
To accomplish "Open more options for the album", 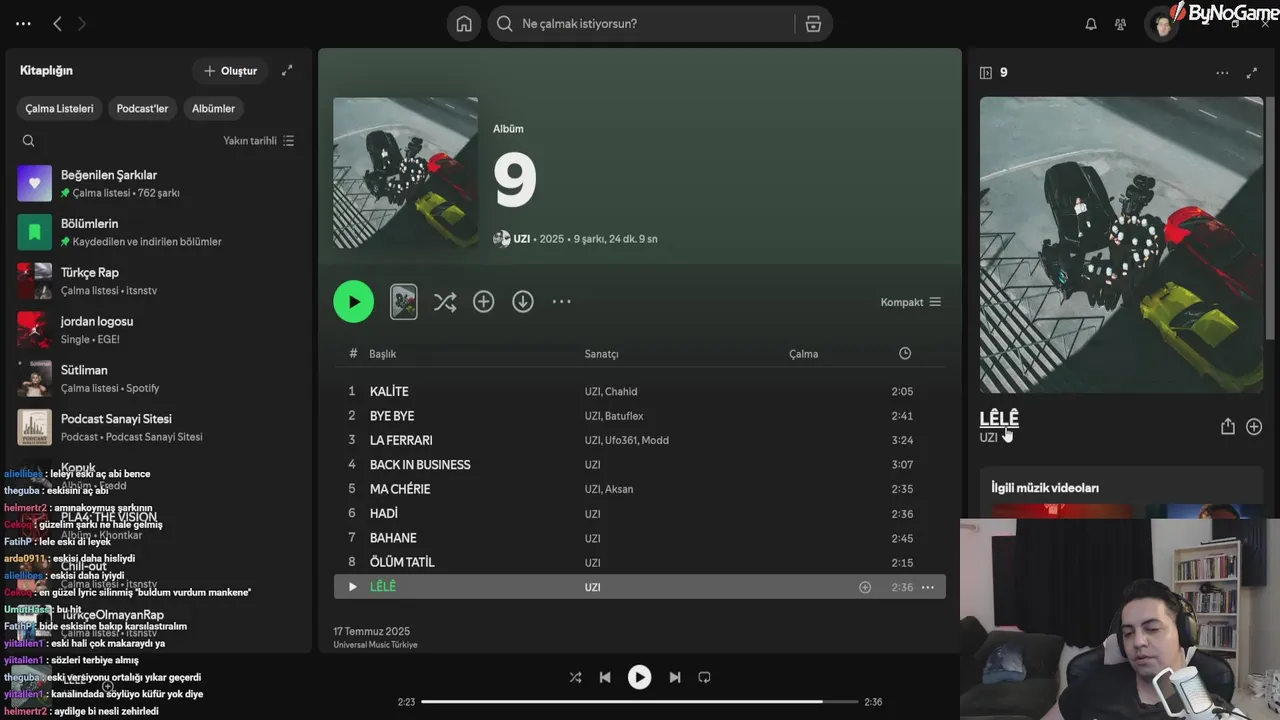I will (562, 302).
